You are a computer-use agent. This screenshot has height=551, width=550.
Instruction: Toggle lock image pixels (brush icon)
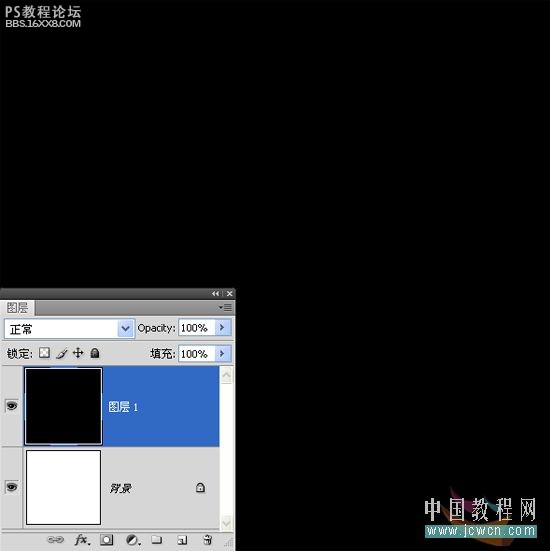[62, 353]
